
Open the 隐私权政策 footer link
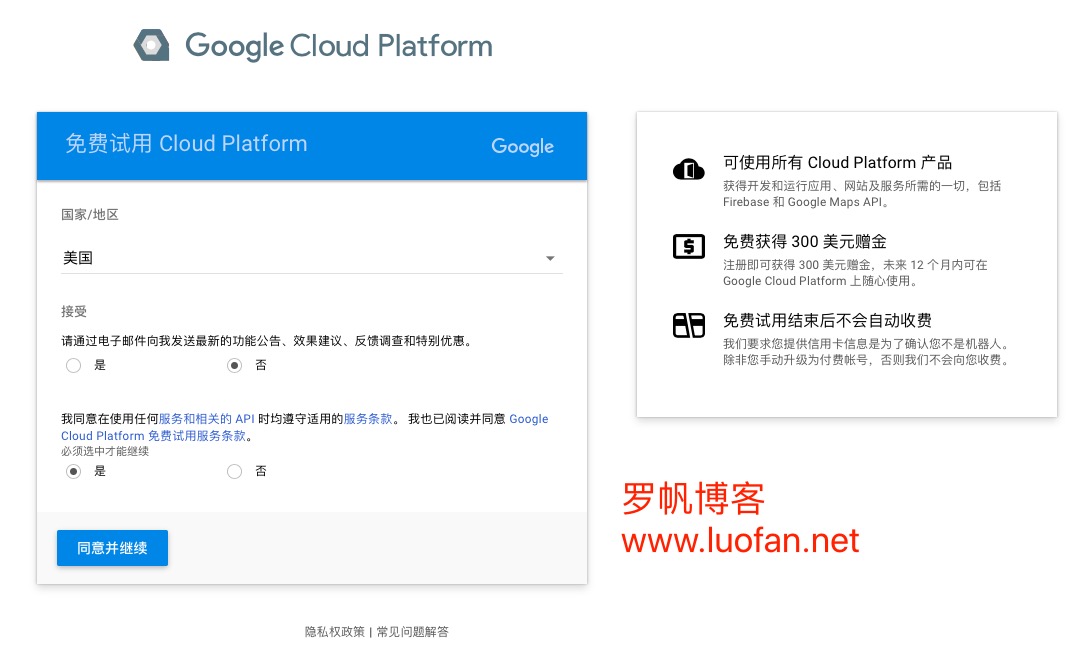[335, 631]
